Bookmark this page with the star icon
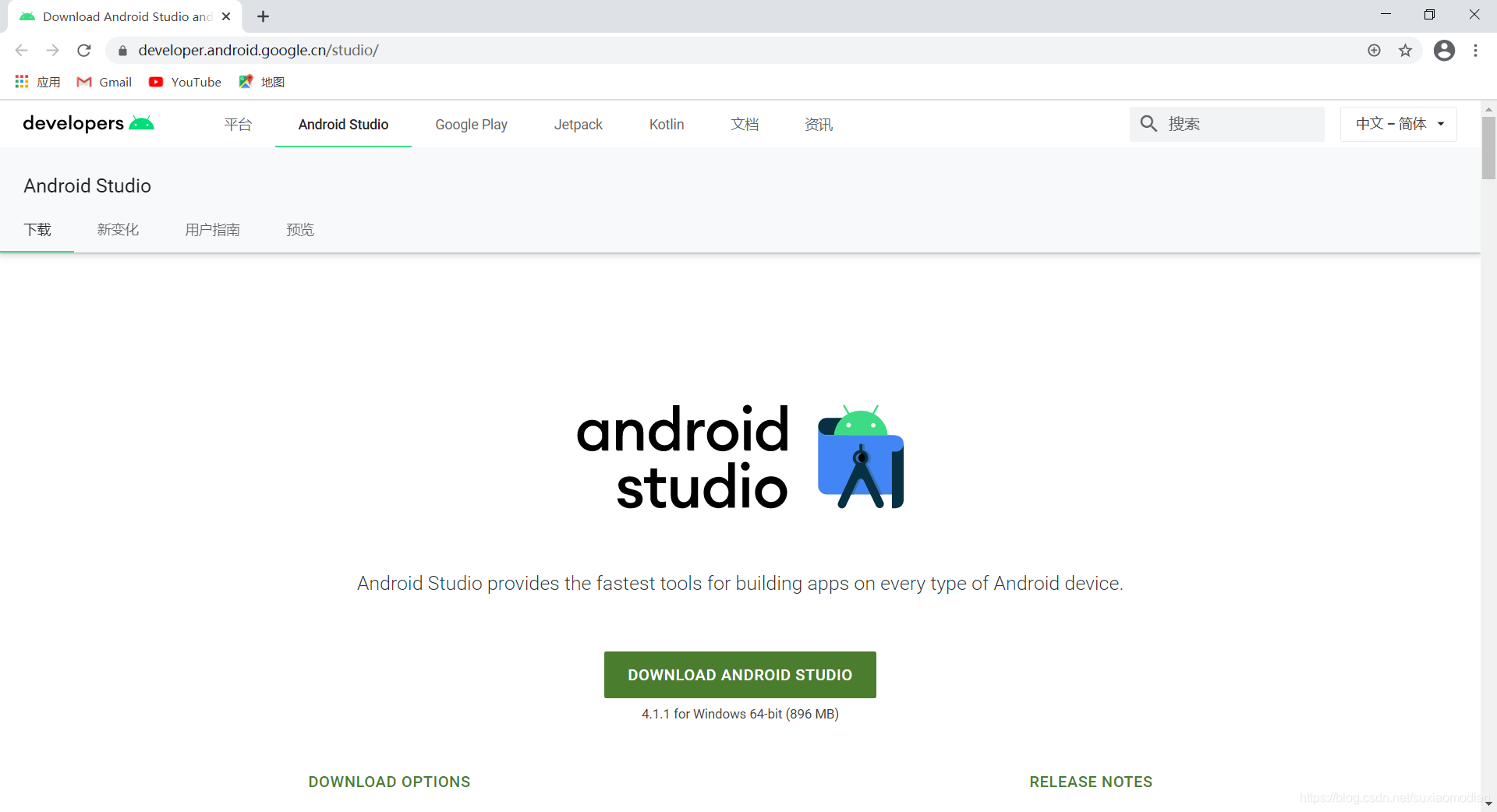Image resolution: width=1497 pixels, height=812 pixels. pos(1406,51)
